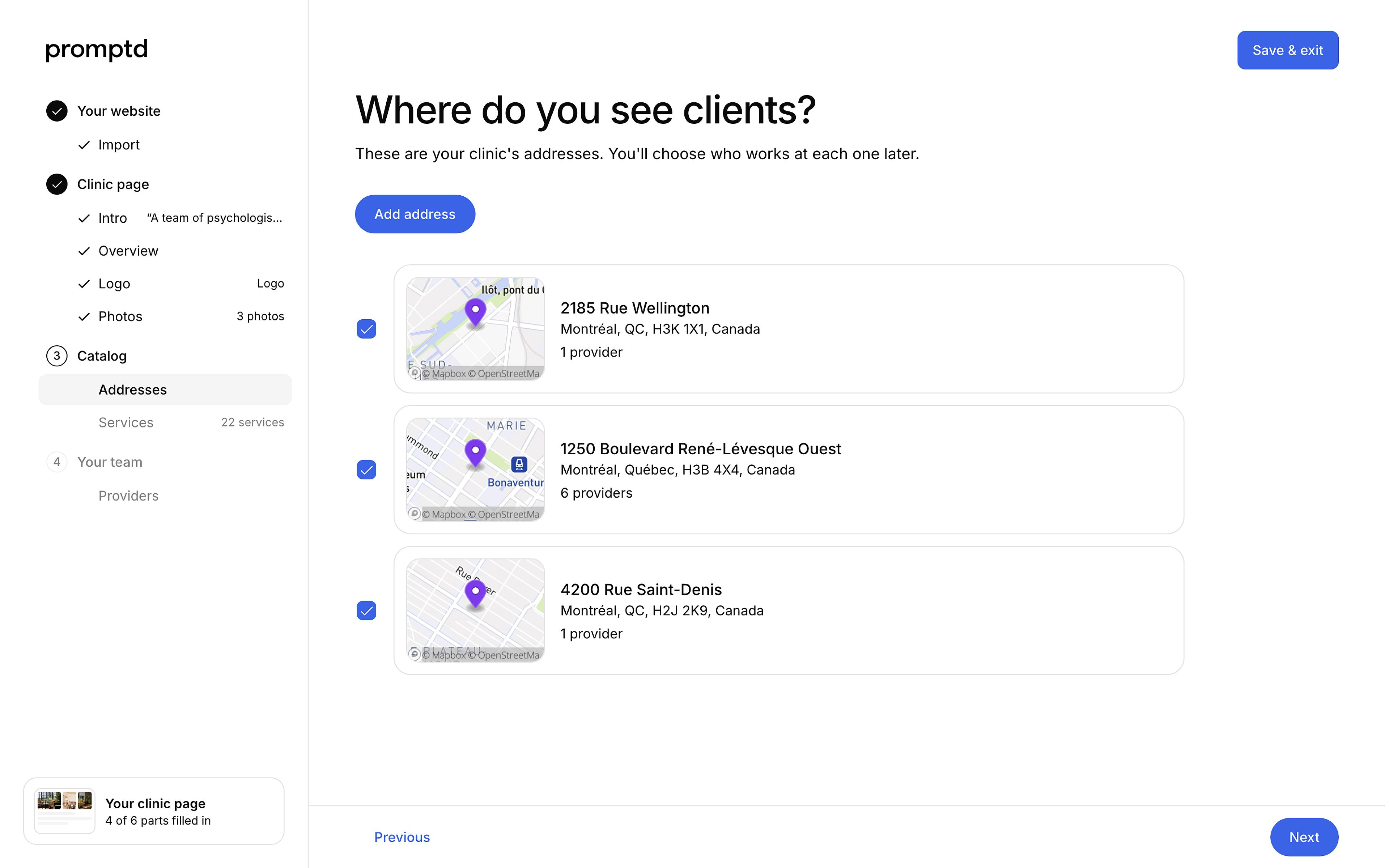Click the 6 providers text
The width and height of the screenshot is (1389, 868).
pyautogui.click(x=596, y=493)
